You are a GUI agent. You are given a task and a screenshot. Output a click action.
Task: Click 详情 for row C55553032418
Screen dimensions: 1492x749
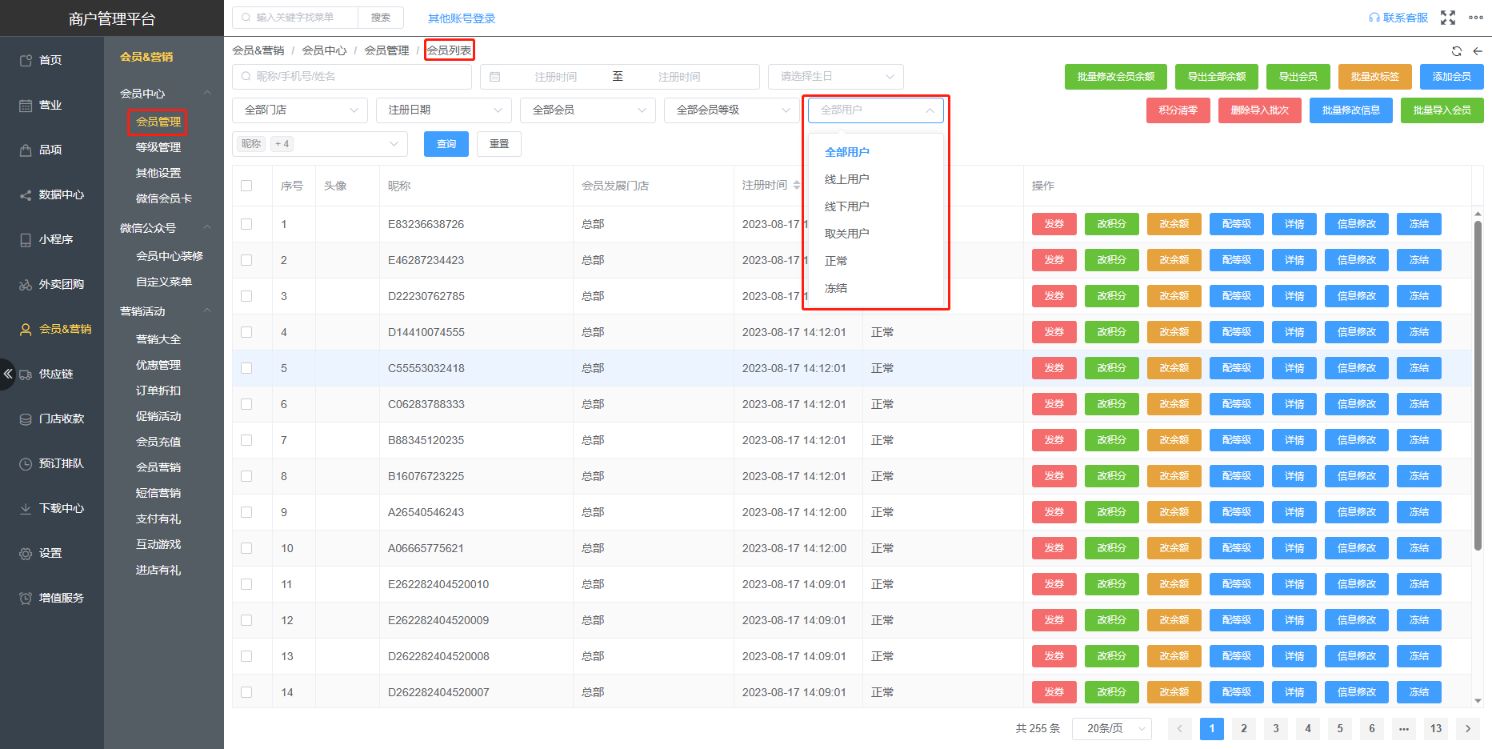[x=1294, y=368]
